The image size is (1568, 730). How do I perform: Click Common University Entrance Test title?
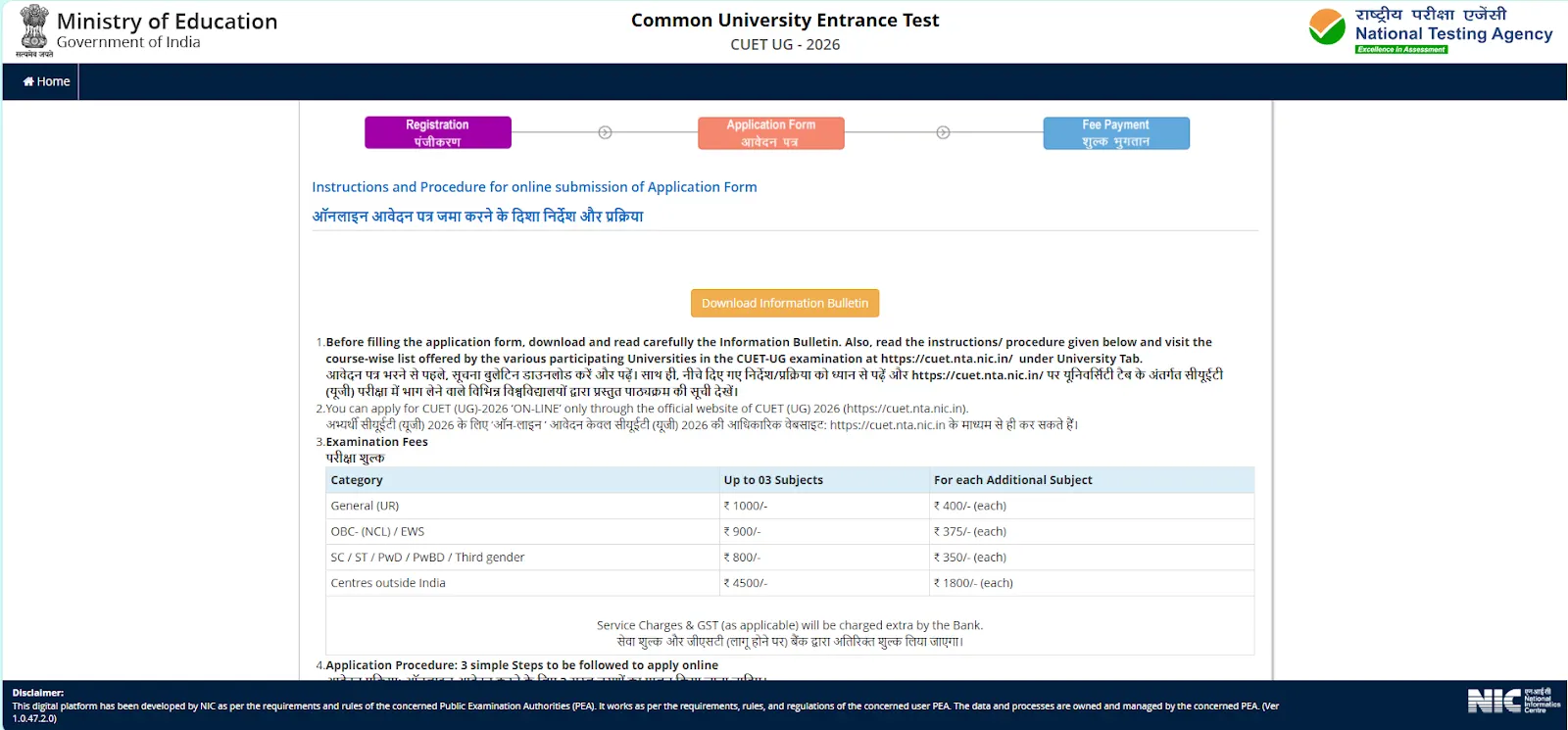click(x=785, y=20)
